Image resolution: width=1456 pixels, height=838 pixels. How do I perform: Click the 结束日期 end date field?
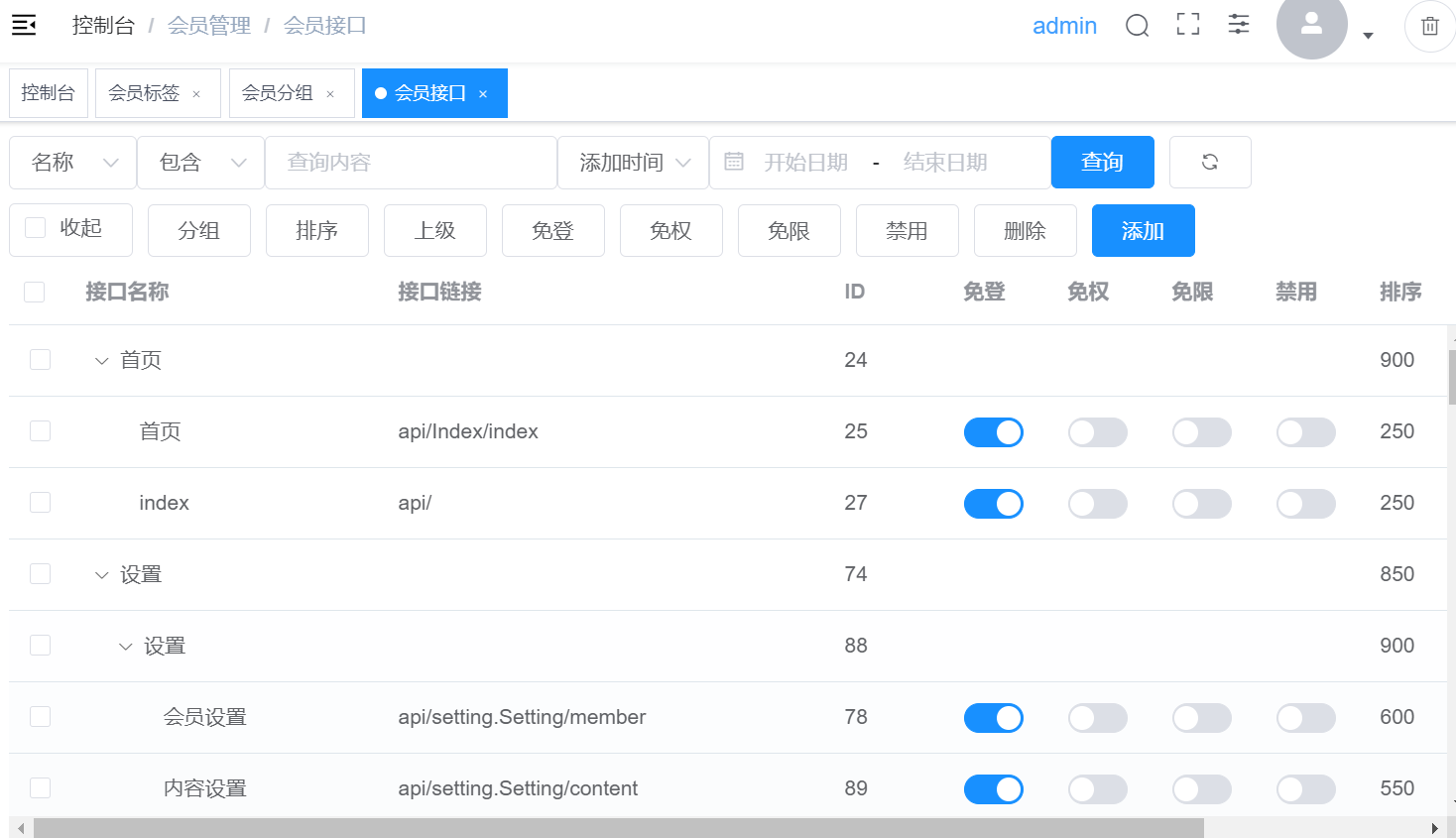tap(945, 162)
